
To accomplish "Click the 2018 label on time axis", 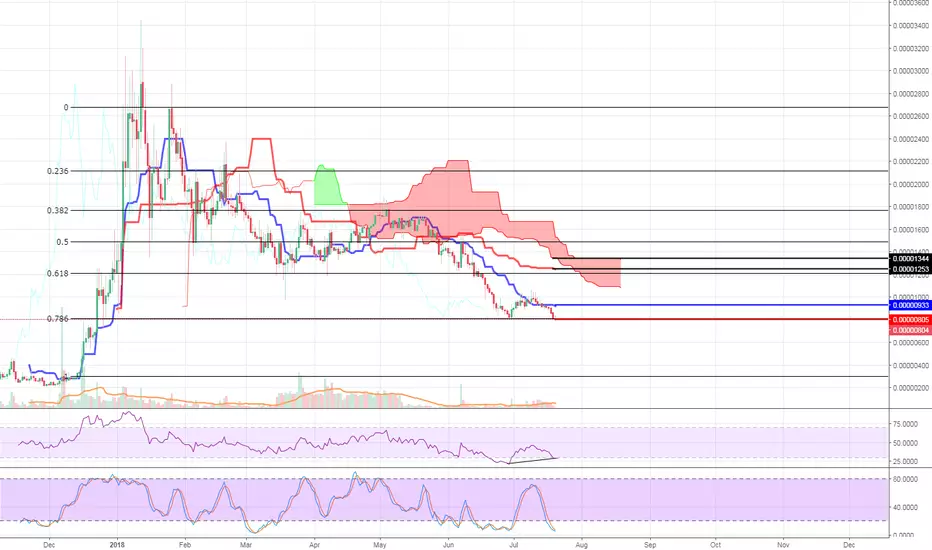I will pyautogui.click(x=118, y=545).
